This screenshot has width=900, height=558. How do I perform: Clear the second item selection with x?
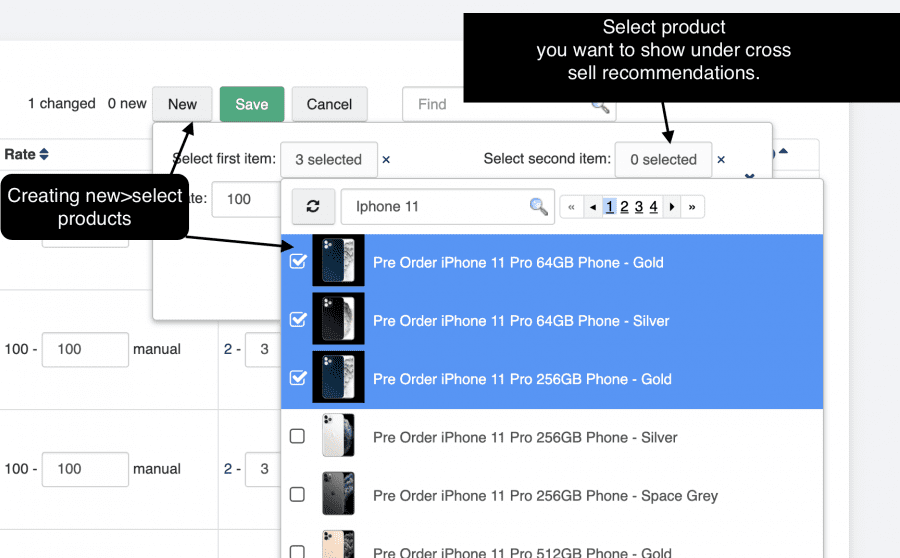pos(721,159)
